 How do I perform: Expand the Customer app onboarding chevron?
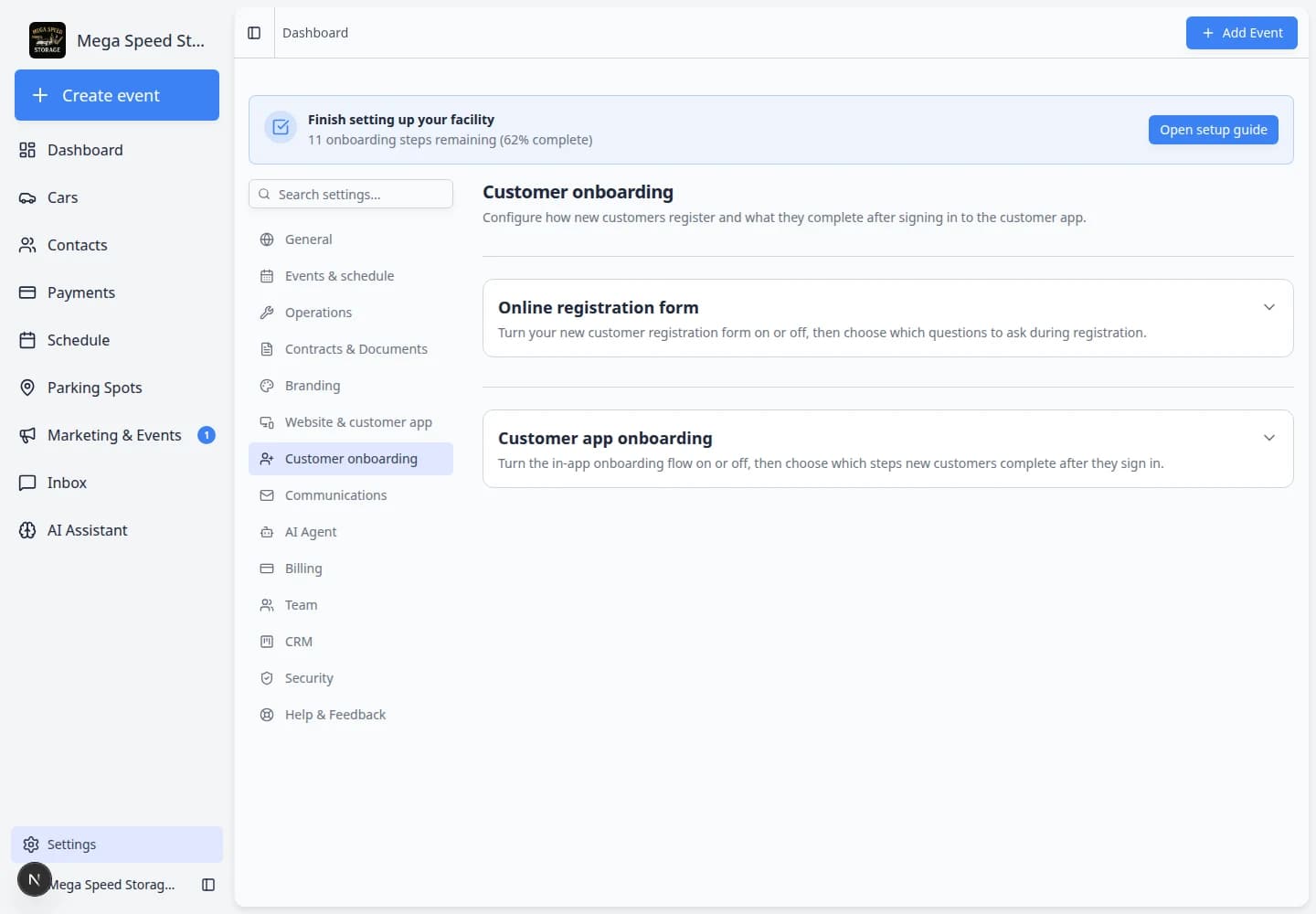1269,438
